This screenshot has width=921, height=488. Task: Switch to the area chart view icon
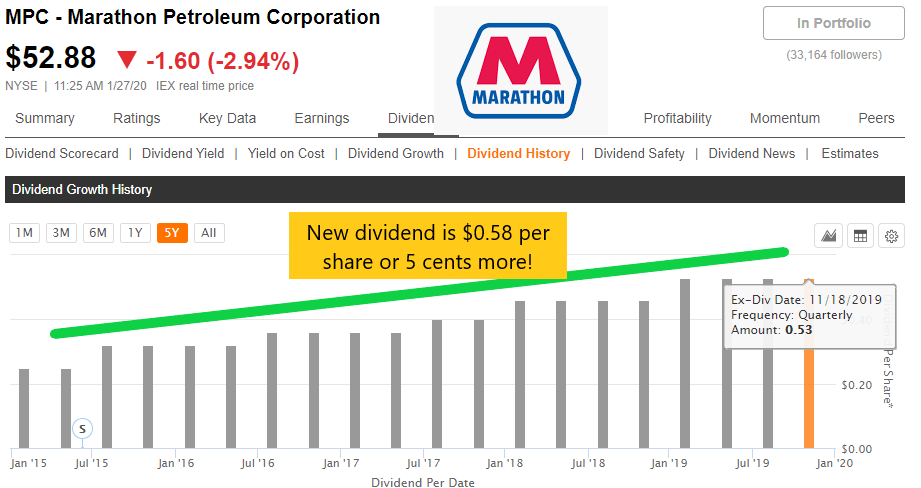tap(828, 236)
